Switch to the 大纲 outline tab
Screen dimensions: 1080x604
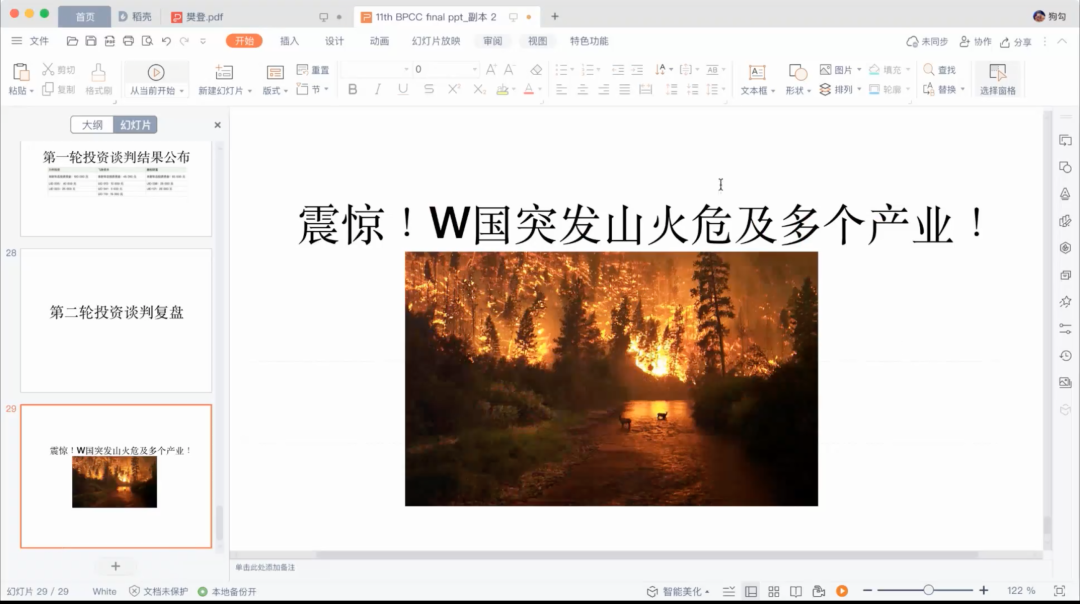click(92, 125)
